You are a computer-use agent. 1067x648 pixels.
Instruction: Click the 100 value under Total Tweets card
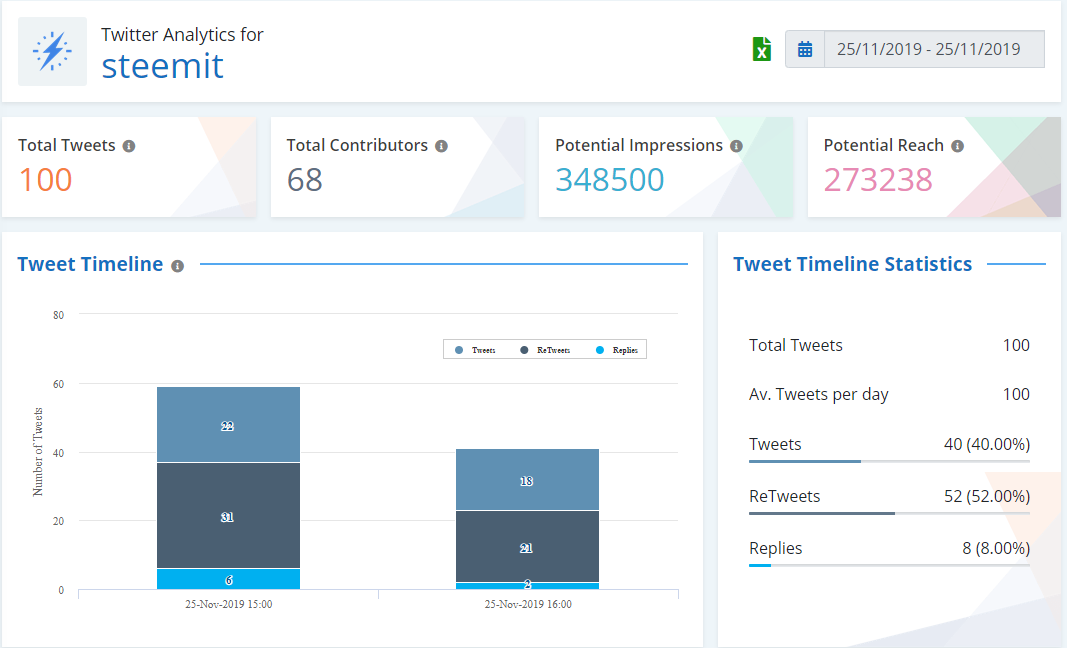click(46, 180)
